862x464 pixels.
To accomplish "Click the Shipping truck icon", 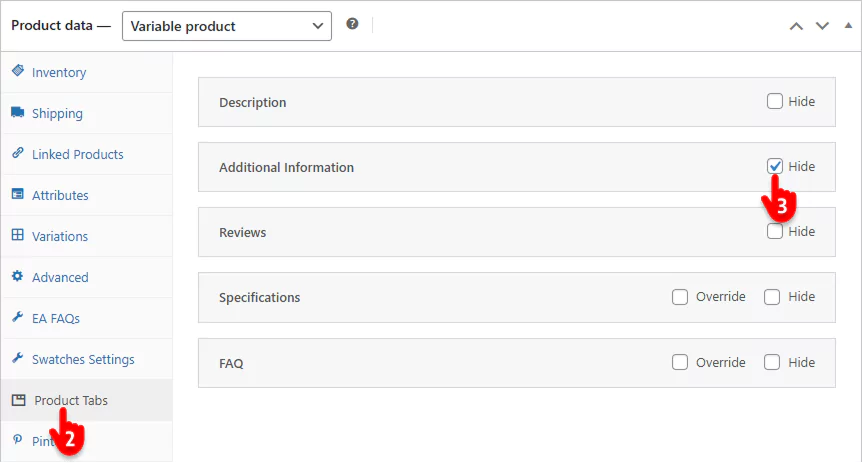I will coord(17,113).
